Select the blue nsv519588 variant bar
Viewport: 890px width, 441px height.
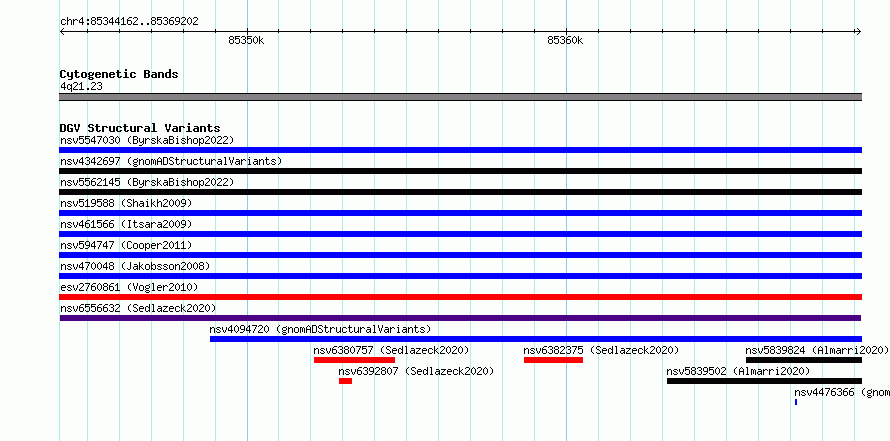460,213
